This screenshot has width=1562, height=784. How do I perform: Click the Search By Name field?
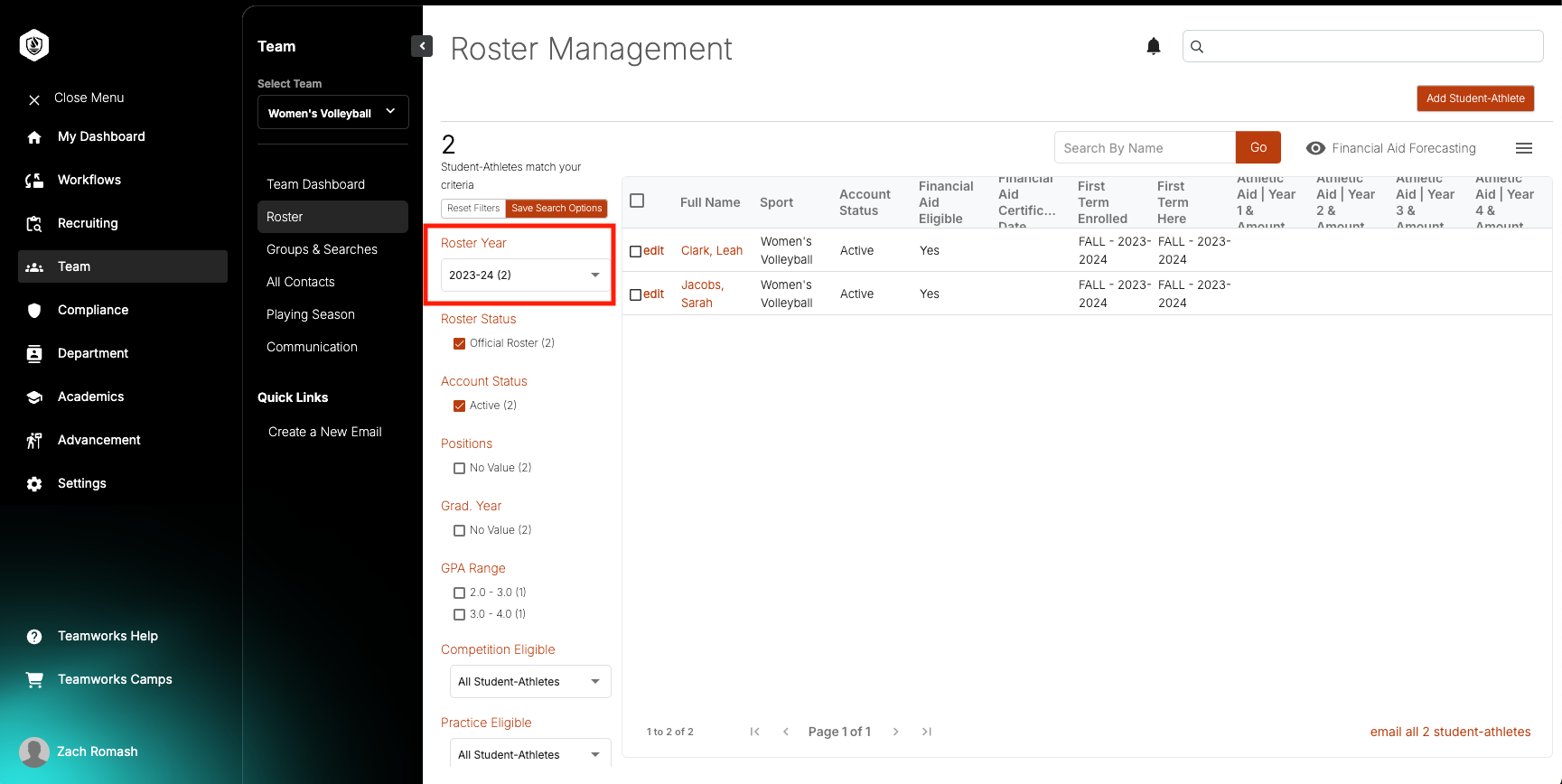(x=1145, y=147)
